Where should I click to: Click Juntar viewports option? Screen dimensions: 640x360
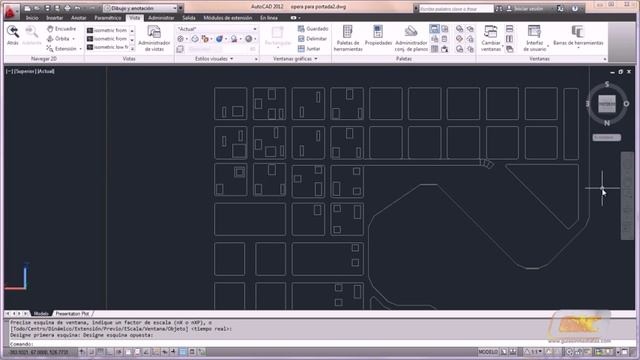[x=309, y=49]
